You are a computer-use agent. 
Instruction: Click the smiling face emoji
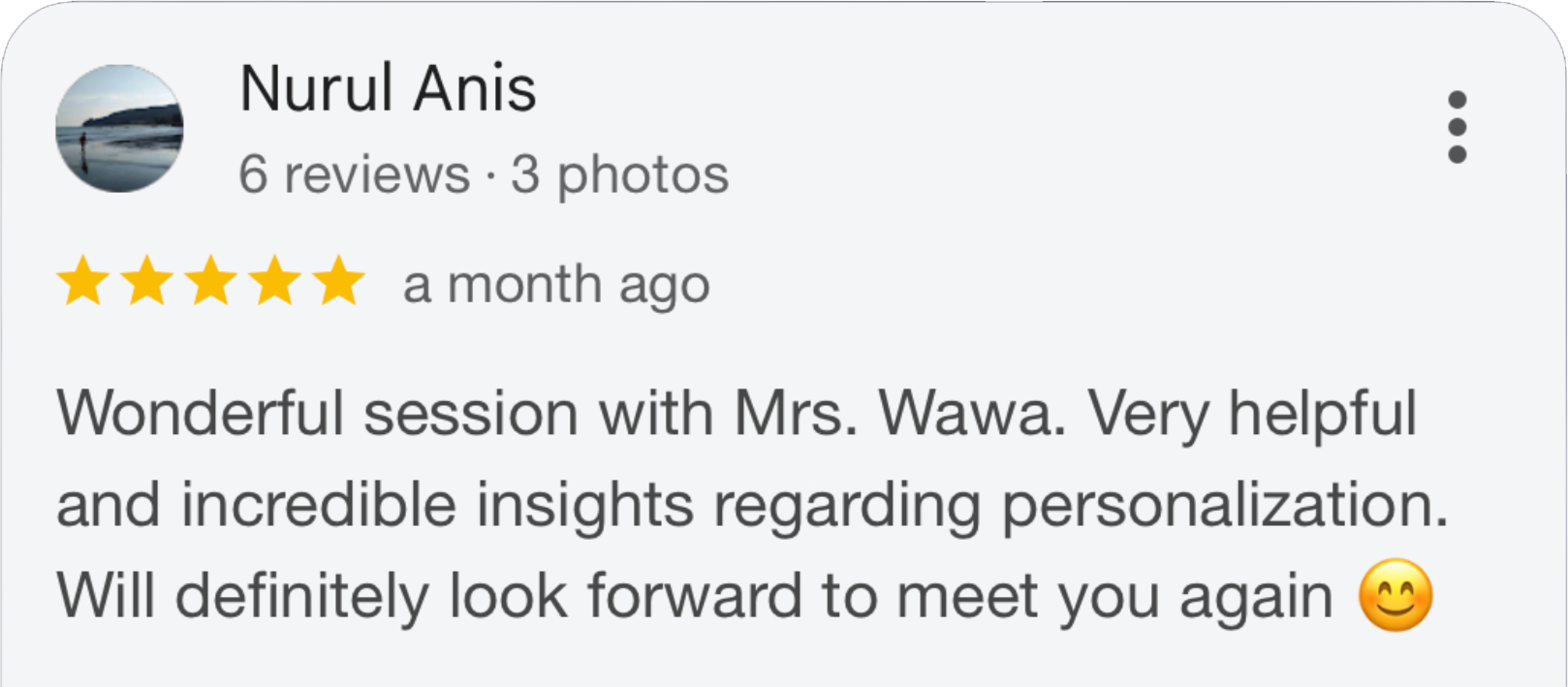[1395, 596]
